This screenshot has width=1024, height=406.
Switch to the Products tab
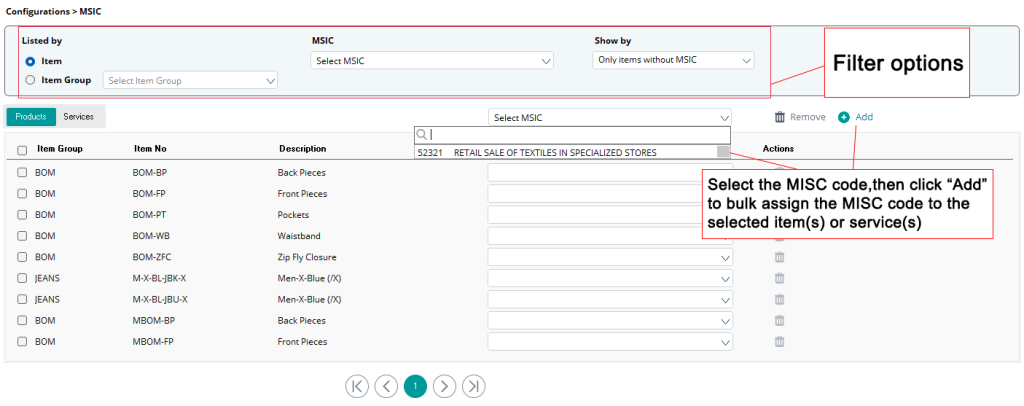click(31, 117)
